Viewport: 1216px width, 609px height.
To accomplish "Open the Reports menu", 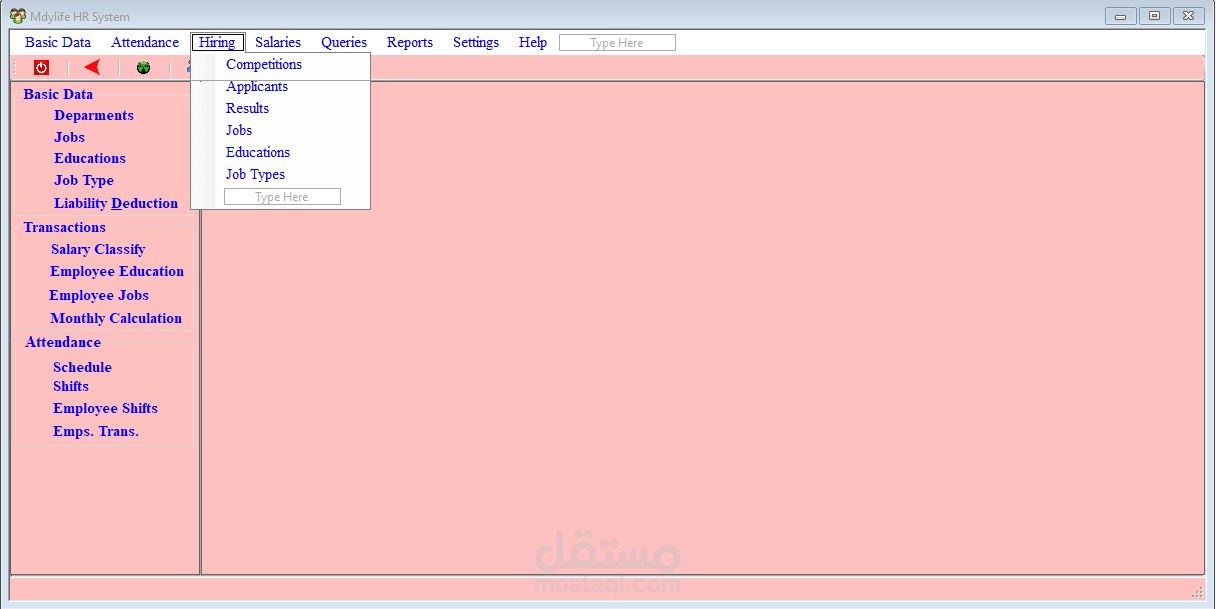I will (x=410, y=42).
